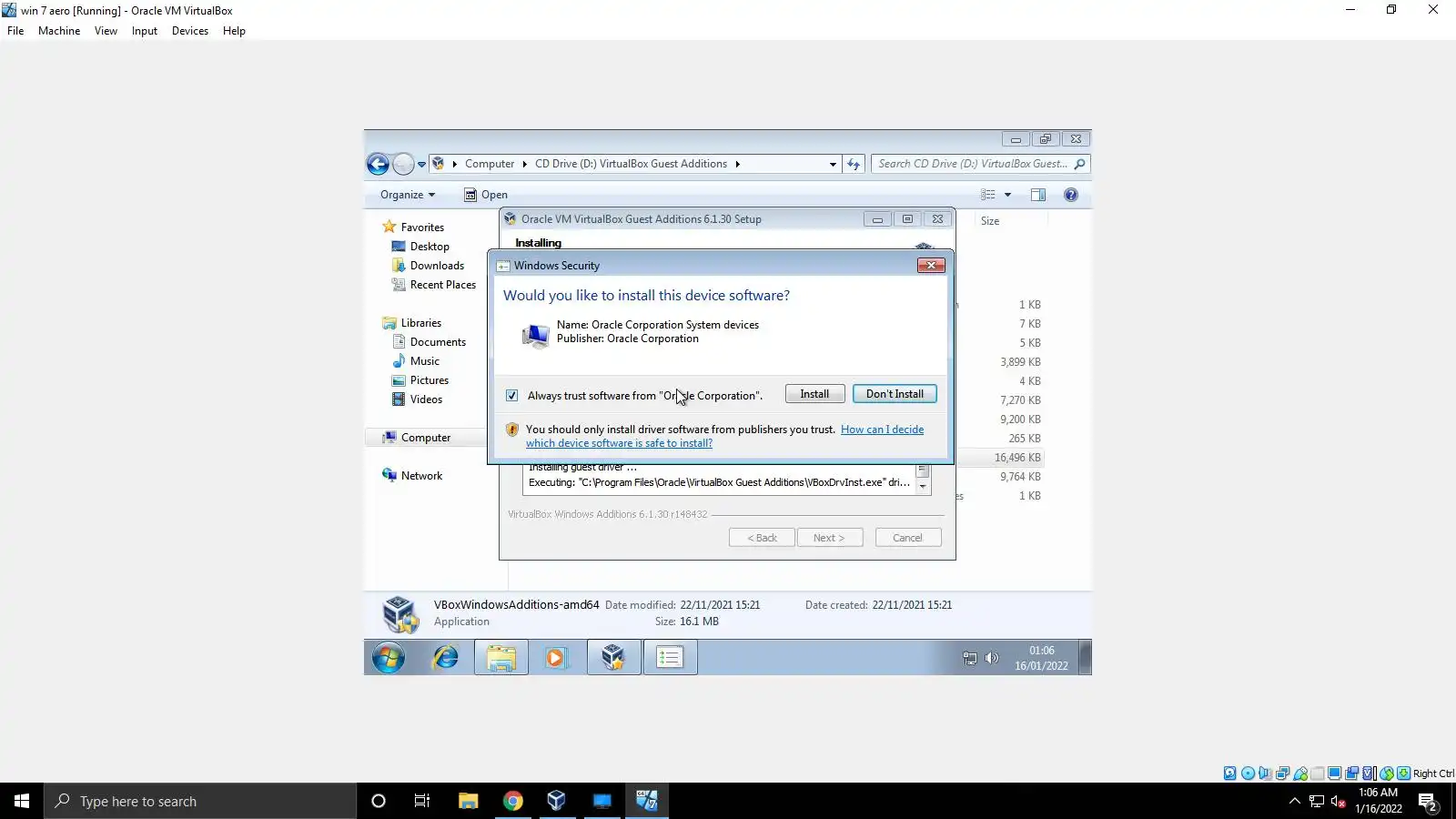
Task: Select Network in navigation pane
Action: click(412, 476)
